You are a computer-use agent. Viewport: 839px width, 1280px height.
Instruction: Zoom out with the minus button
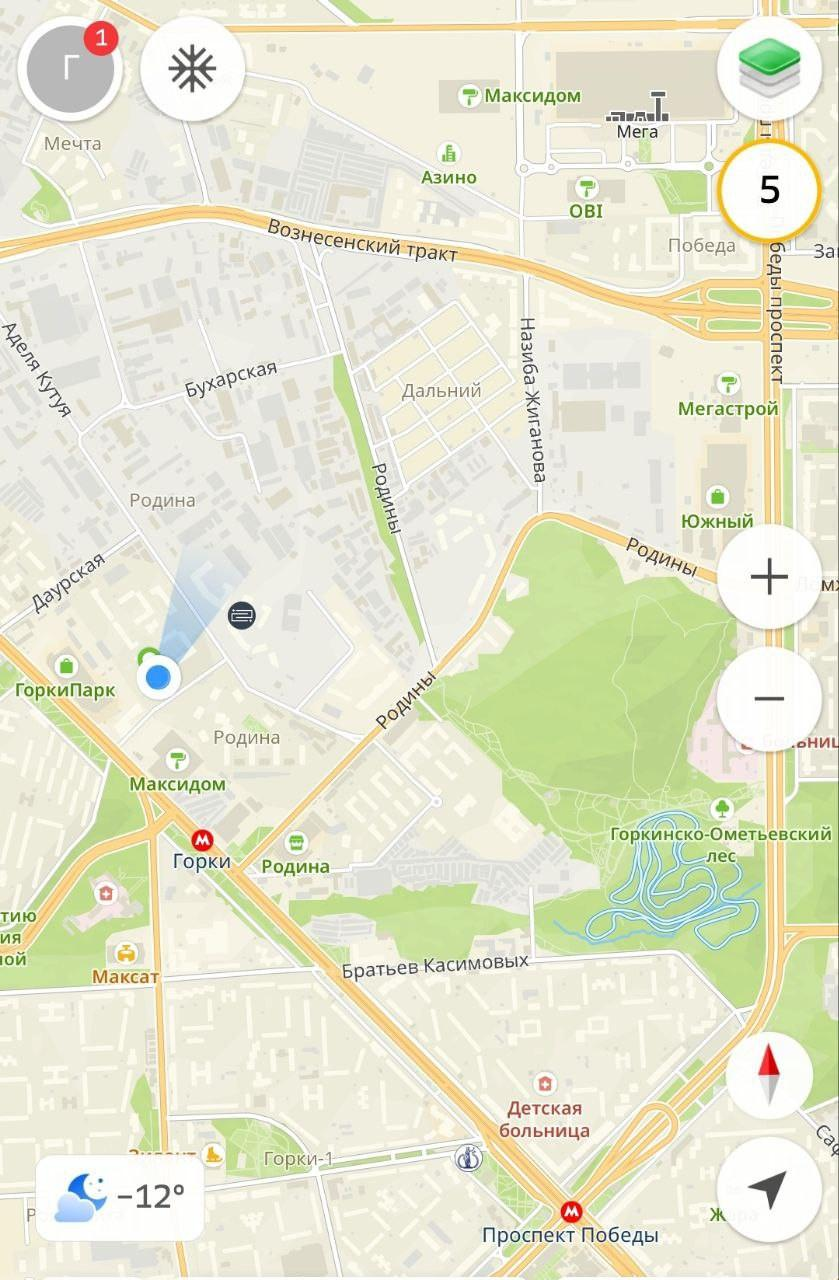pyautogui.click(x=769, y=698)
